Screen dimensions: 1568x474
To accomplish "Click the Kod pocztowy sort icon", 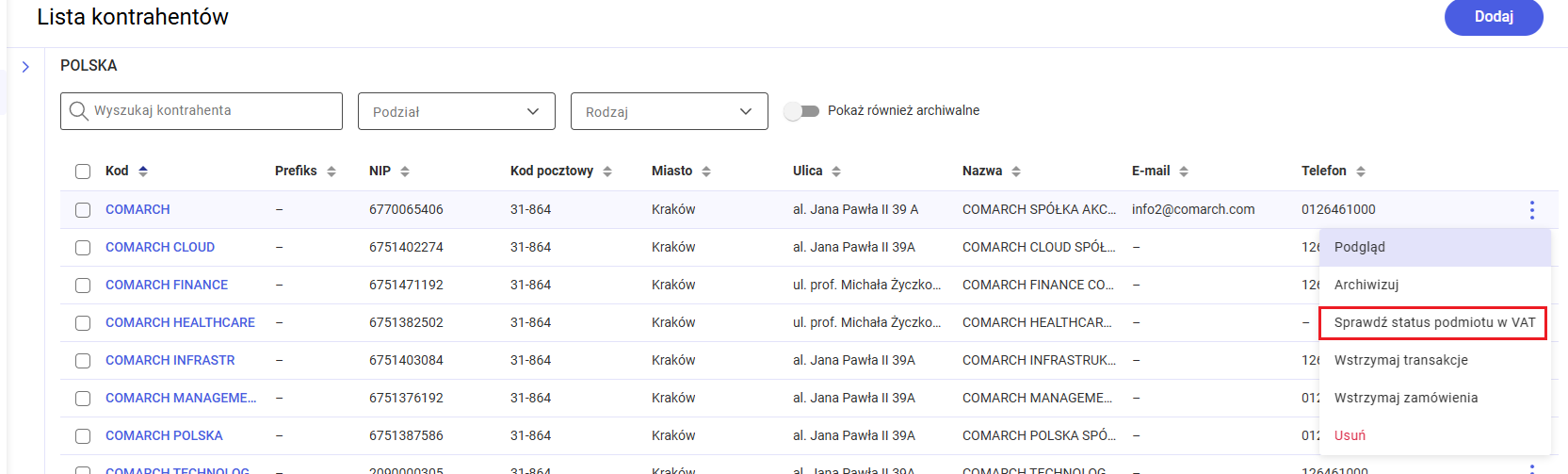I will 607,172.
